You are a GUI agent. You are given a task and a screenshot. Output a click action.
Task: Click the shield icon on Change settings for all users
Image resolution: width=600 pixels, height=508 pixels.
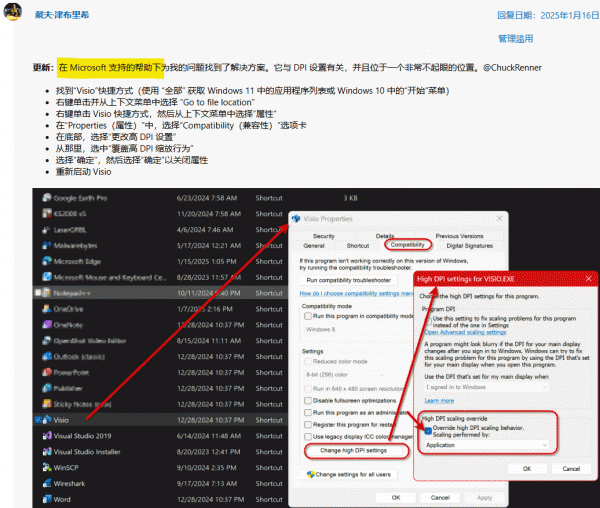click(311, 474)
